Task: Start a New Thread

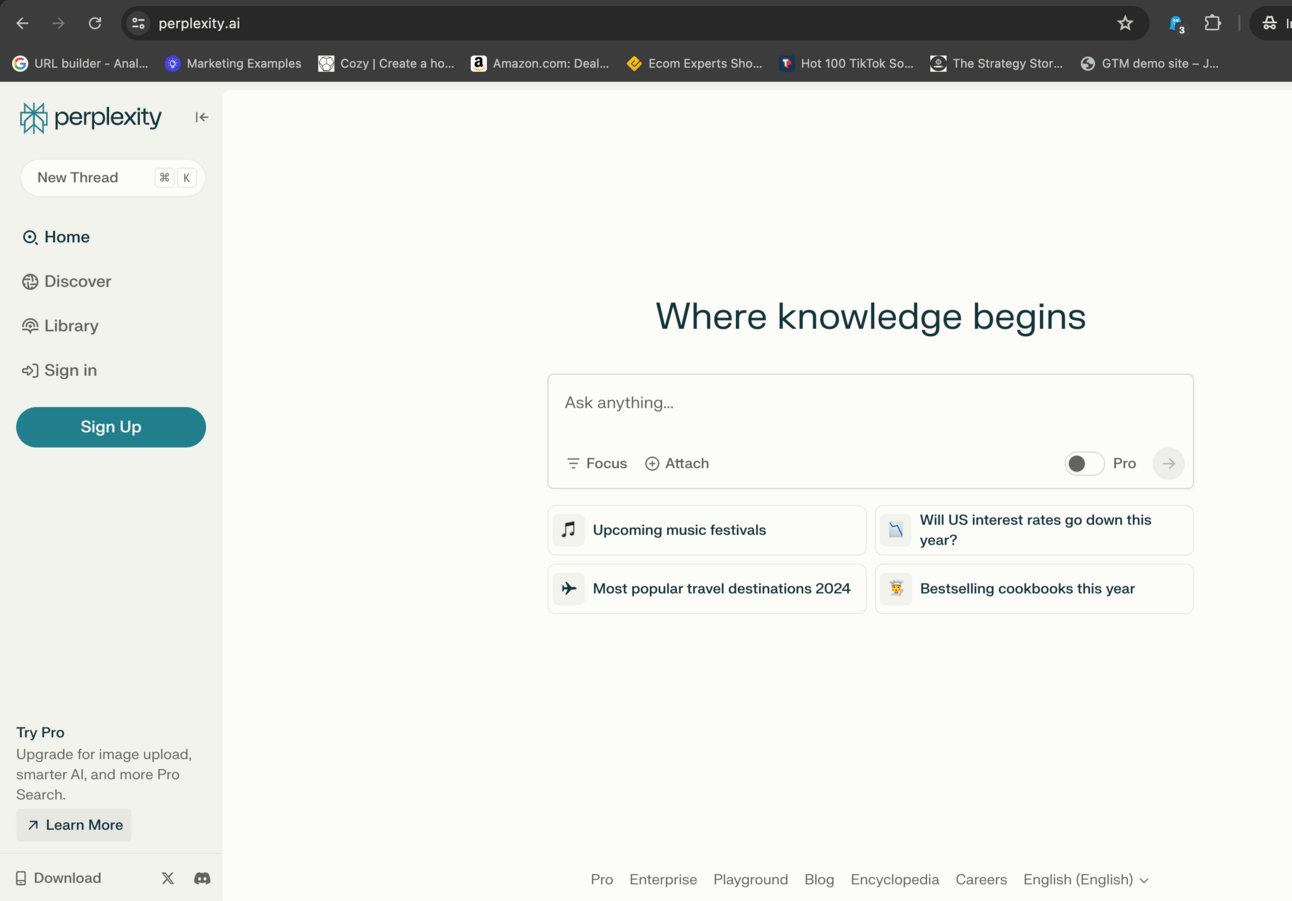Action: pyautogui.click(x=112, y=178)
